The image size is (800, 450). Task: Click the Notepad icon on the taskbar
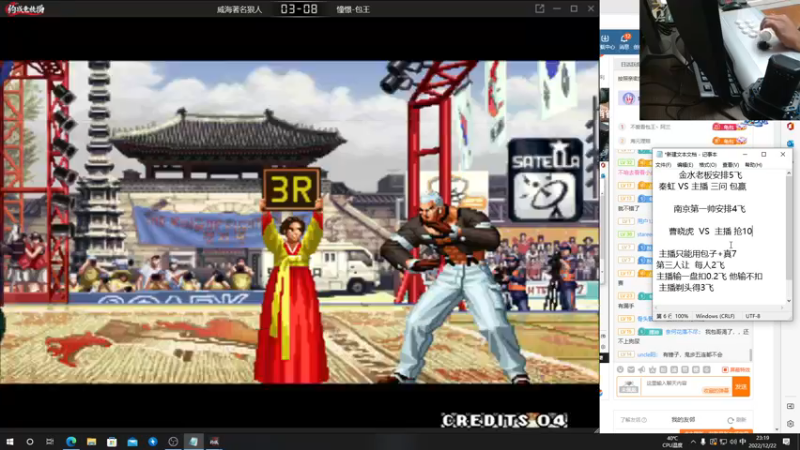193,441
